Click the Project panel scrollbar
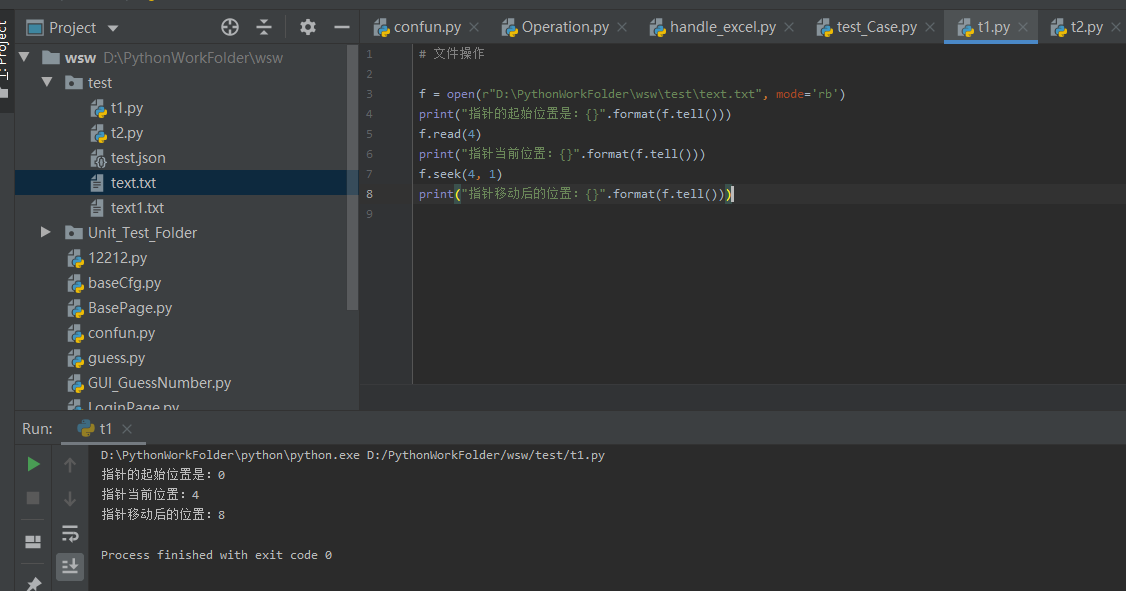The width and height of the screenshot is (1126, 591). pyautogui.click(x=352, y=177)
